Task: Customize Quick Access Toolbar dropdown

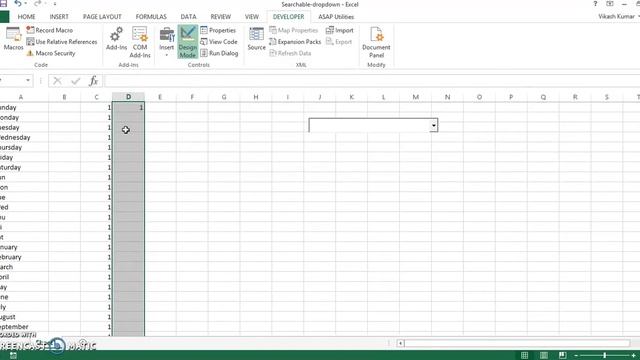Action: [55, 4]
